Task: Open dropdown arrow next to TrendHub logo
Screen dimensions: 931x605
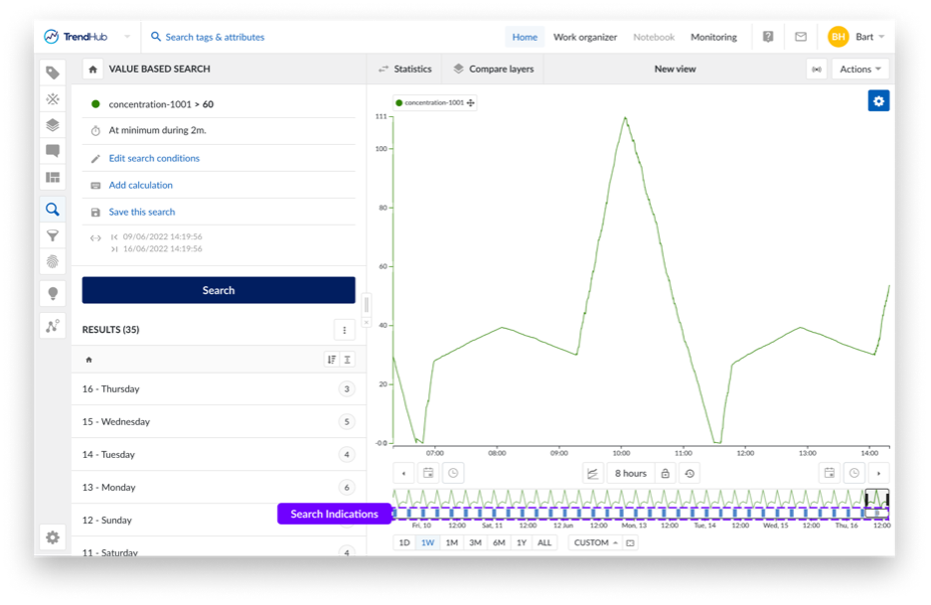Action: pos(127,37)
